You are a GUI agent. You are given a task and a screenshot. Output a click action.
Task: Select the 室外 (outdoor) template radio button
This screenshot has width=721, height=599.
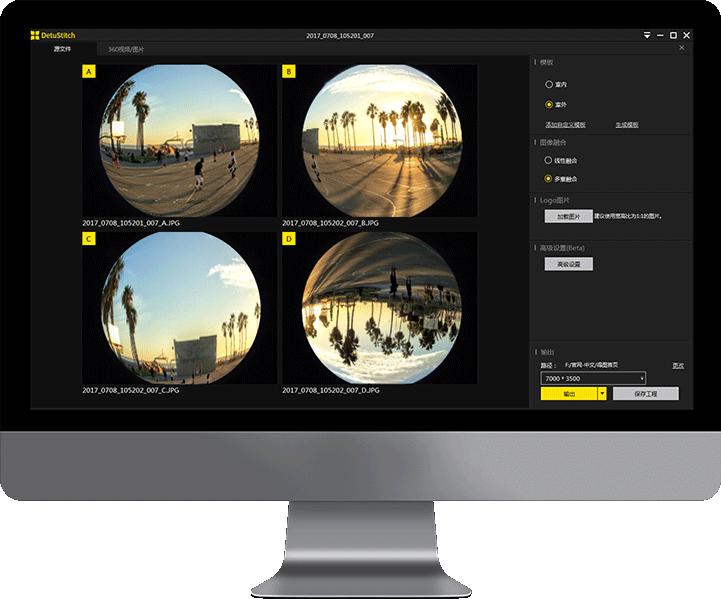coord(549,104)
